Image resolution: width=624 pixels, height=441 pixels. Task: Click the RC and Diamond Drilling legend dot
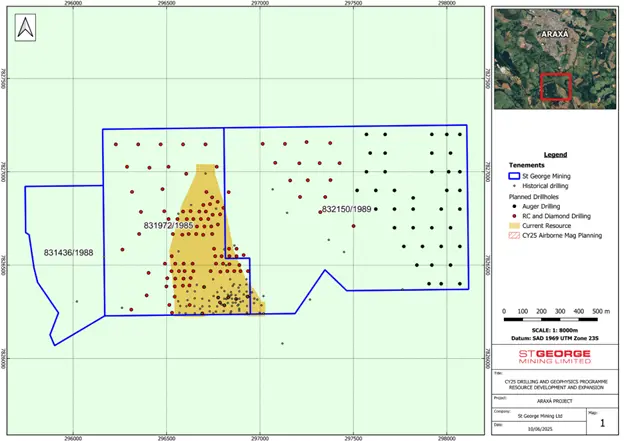(514, 216)
